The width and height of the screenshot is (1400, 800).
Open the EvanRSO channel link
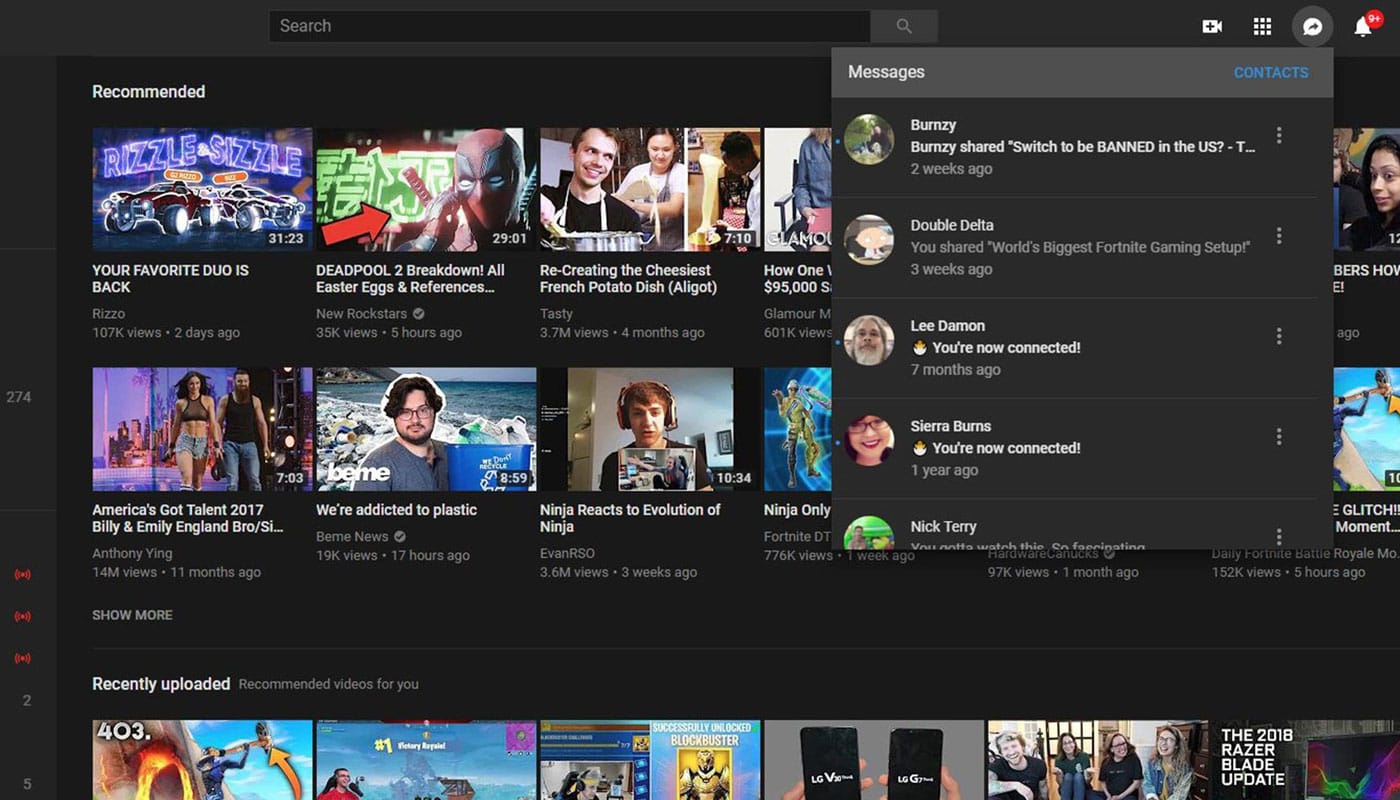569,554
